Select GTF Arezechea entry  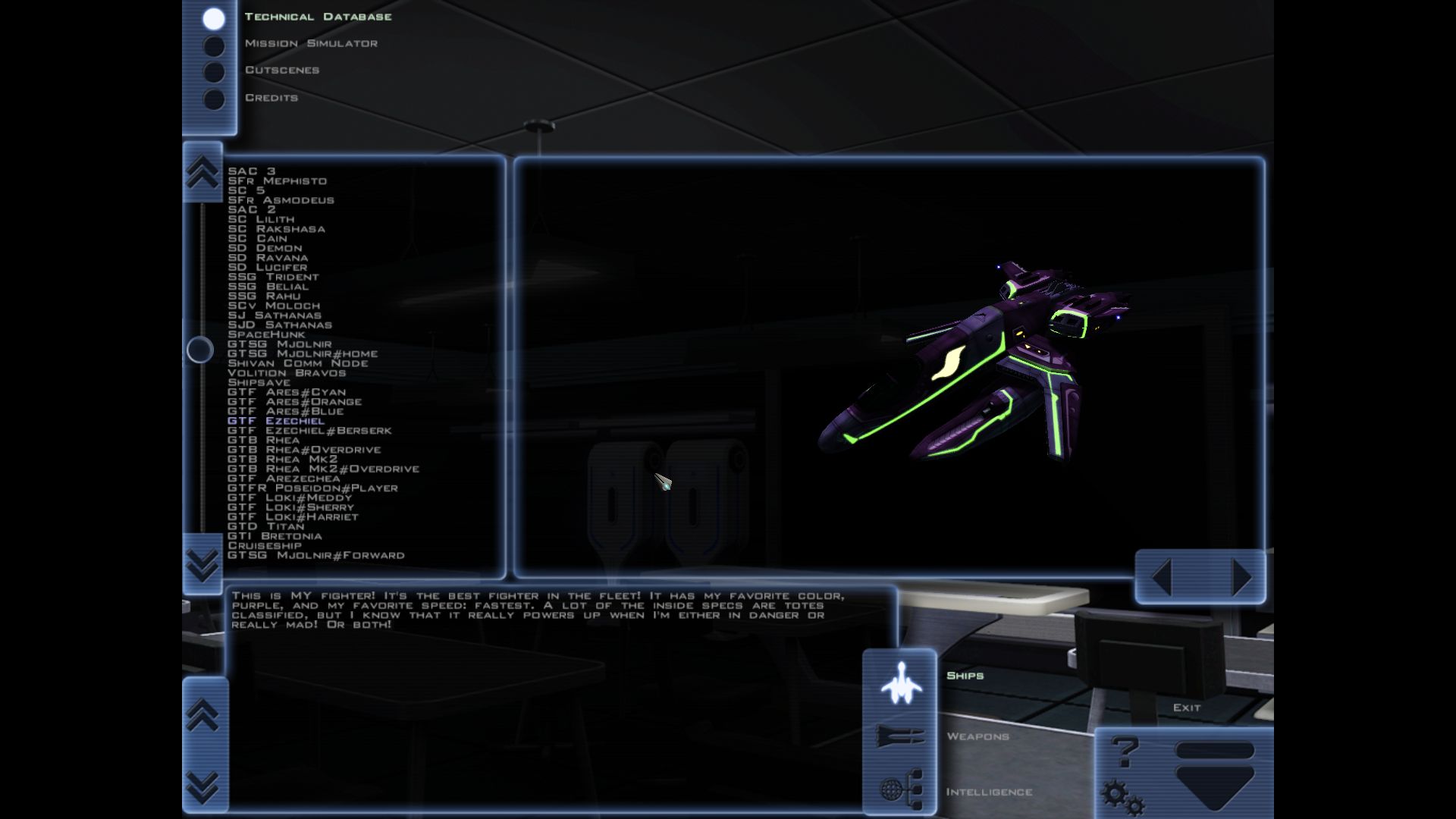(284, 479)
